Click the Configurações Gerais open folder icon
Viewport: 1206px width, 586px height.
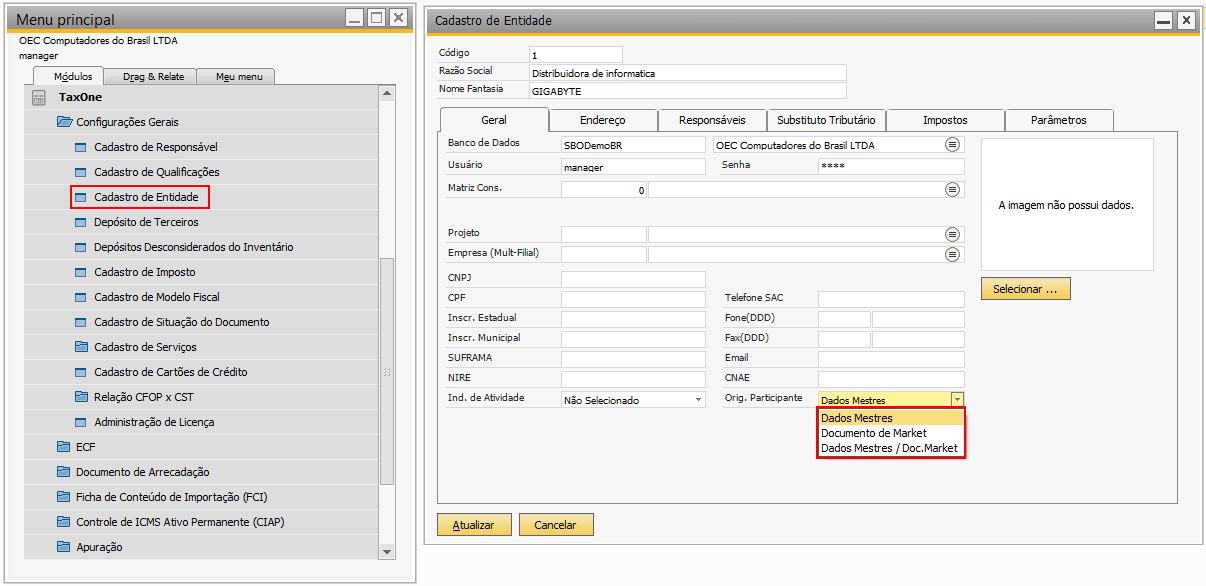pos(65,122)
